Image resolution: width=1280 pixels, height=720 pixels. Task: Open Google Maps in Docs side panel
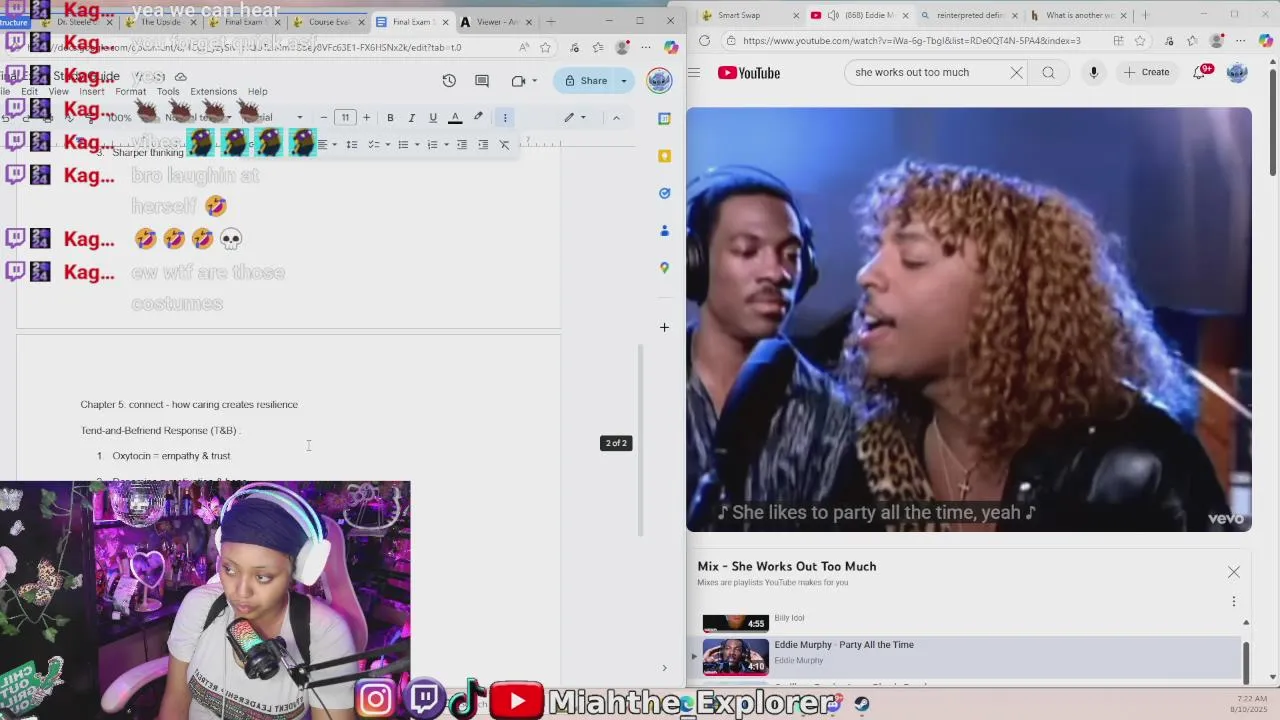[664, 268]
